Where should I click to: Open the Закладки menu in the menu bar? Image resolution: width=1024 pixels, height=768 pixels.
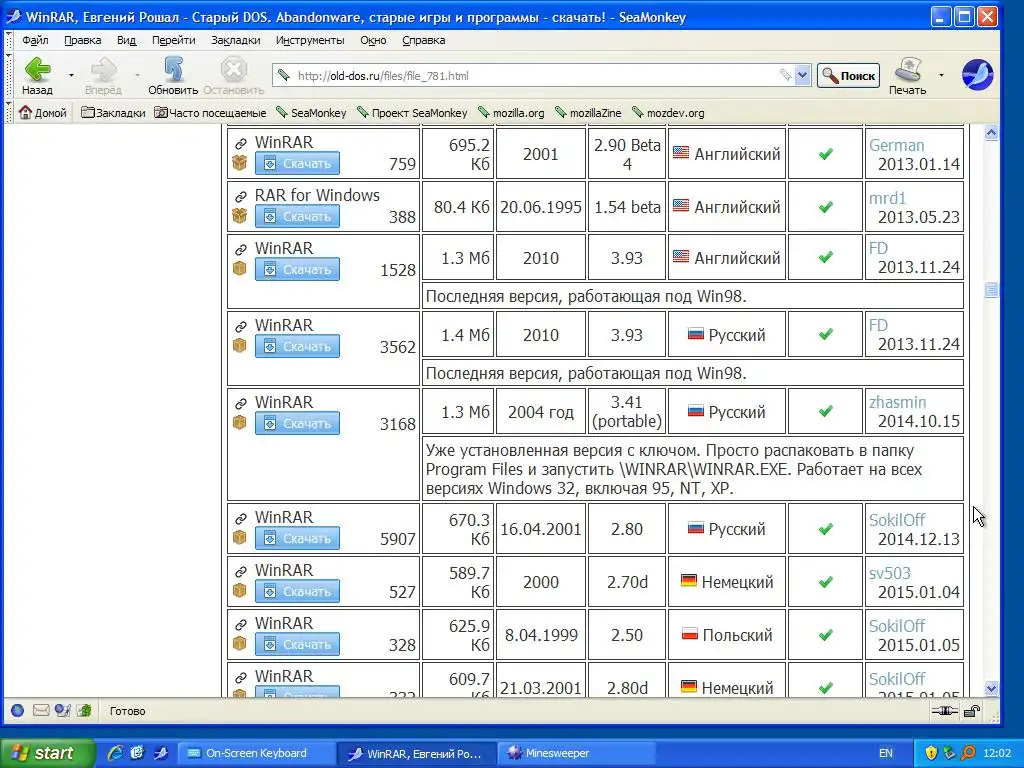point(236,40)
